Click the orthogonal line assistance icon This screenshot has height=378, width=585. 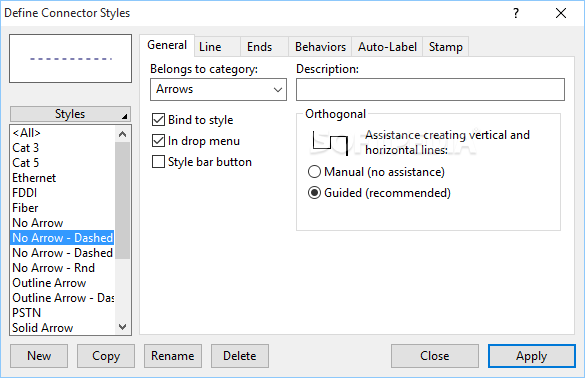(330, 143)
